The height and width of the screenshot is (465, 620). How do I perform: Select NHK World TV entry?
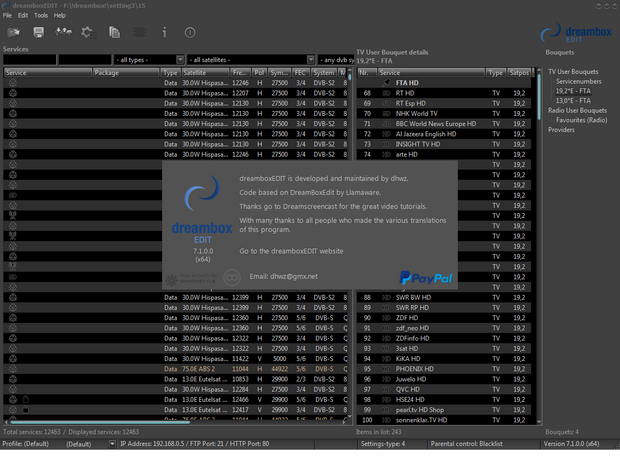click(x=444, y=113)
